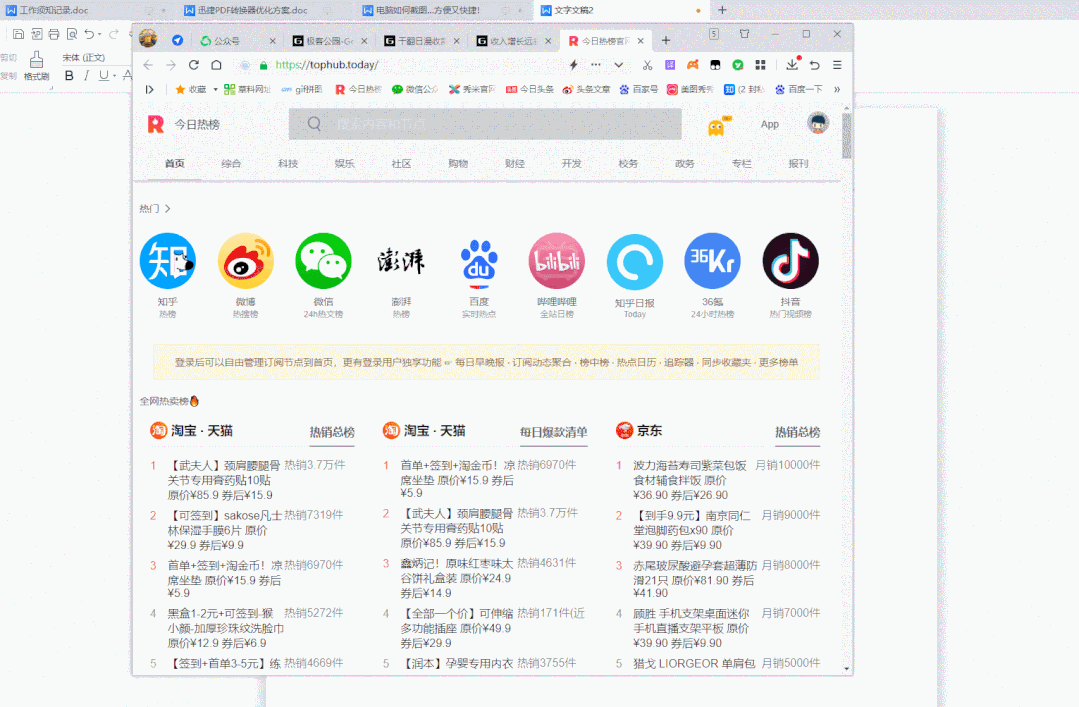This screenshot has width=1079, height=707.
Task: Click the site search input field
Action: click(485, 124)
